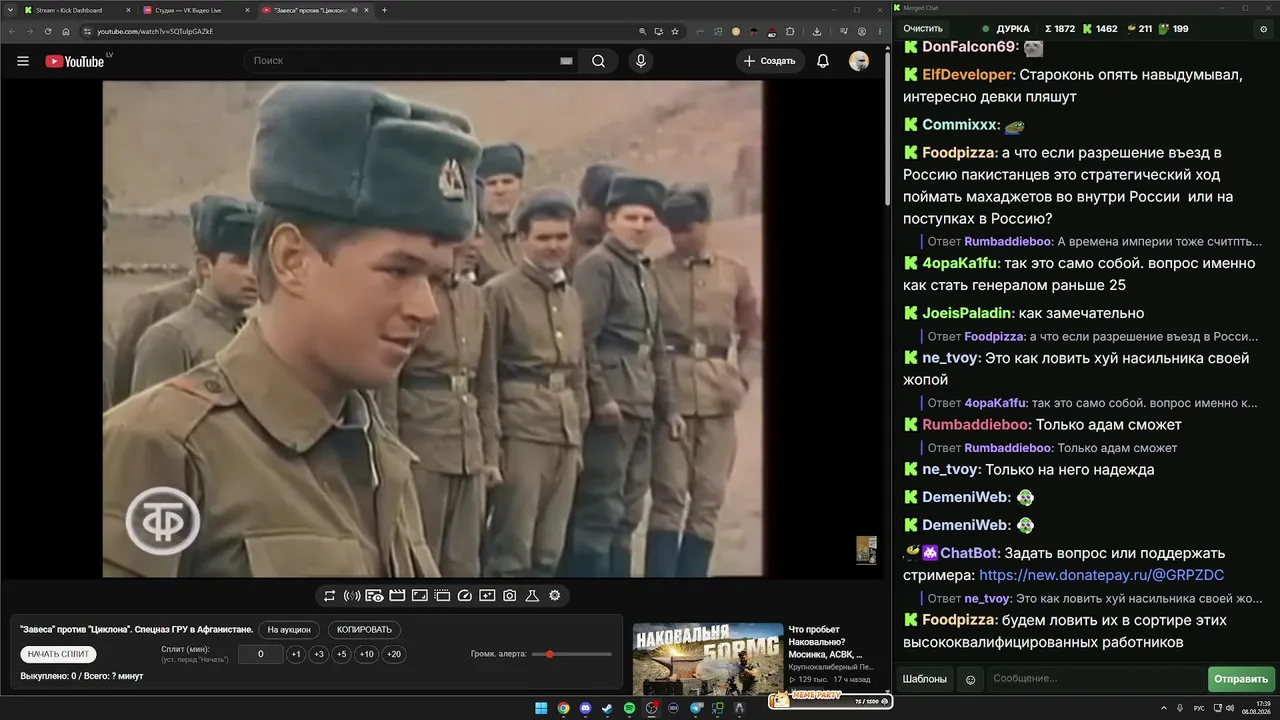
Task: Click the frame rectangle icon under the video
Action: (x=420, y=596)
